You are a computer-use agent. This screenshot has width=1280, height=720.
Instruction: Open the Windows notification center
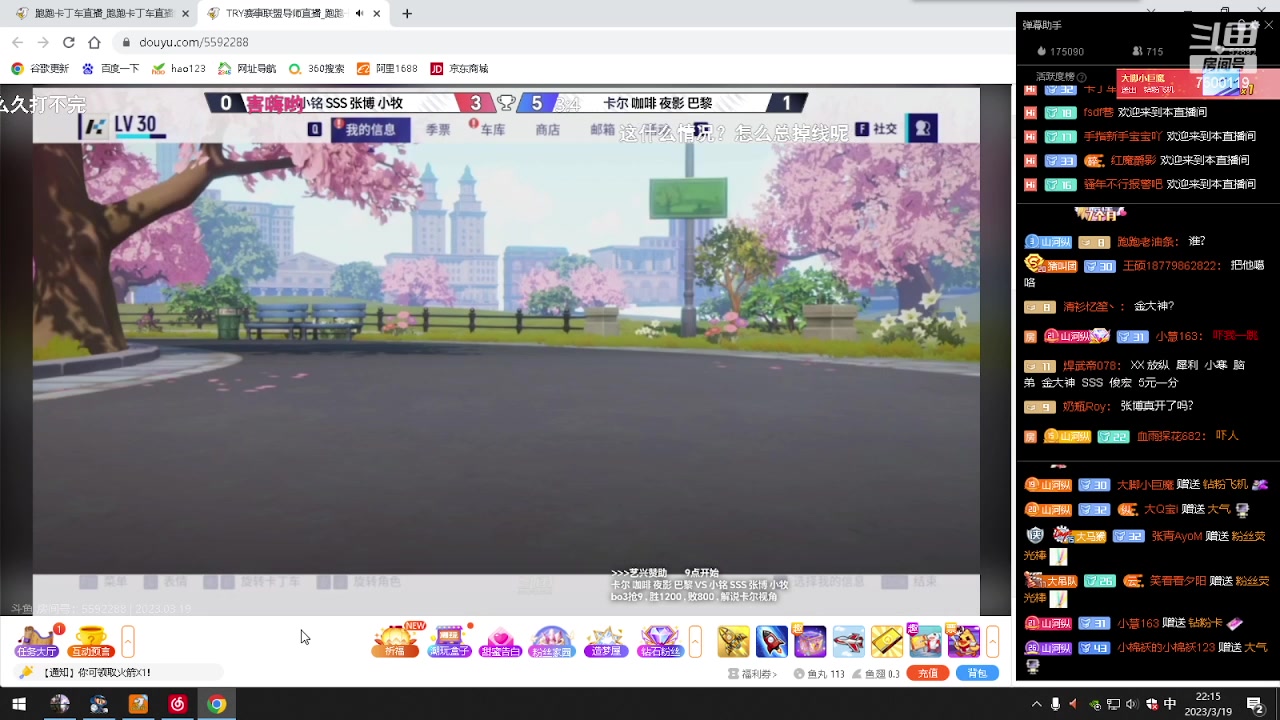click(1255, 705)
